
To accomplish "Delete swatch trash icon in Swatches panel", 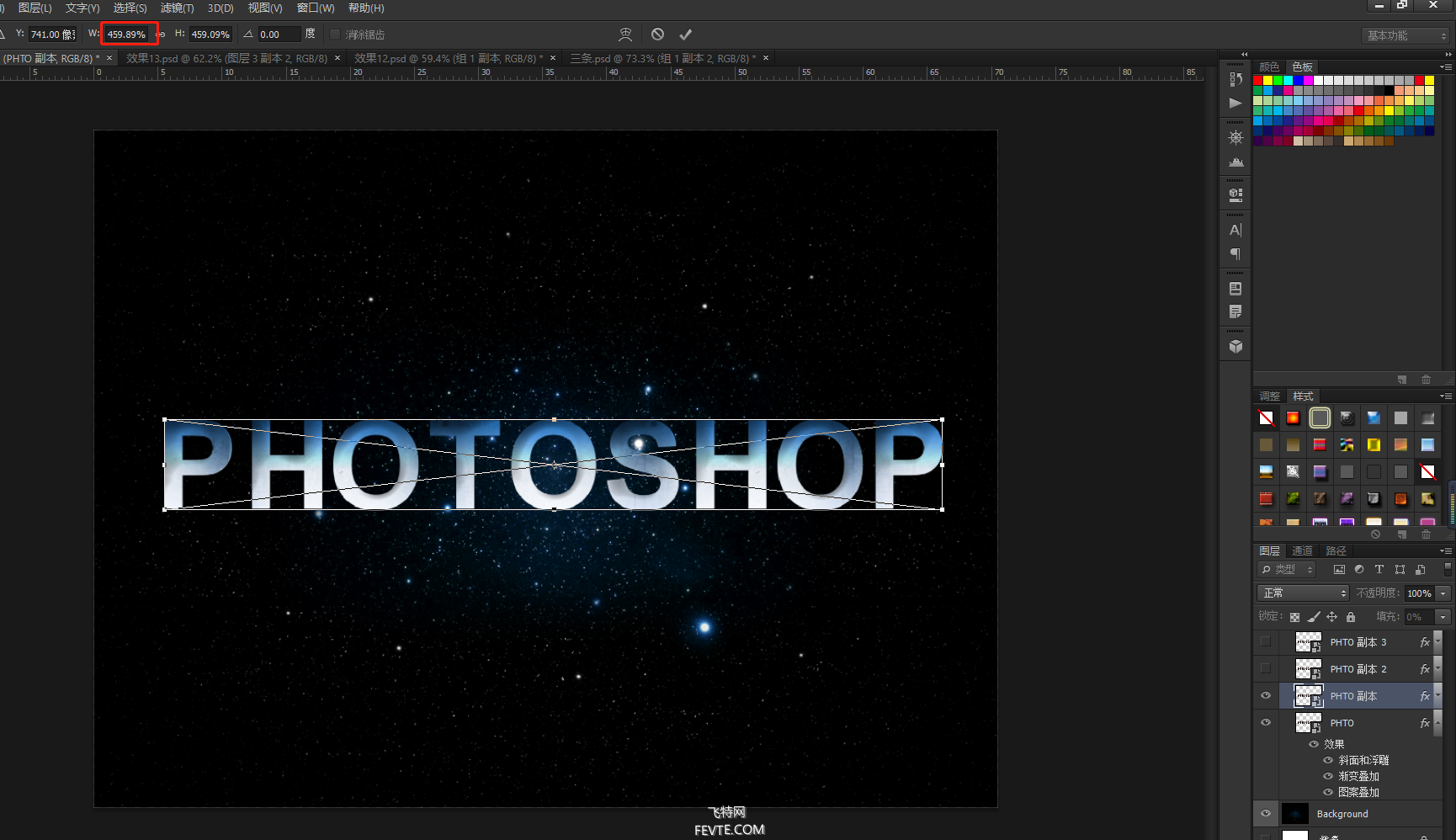I will tap(1426, 380).
